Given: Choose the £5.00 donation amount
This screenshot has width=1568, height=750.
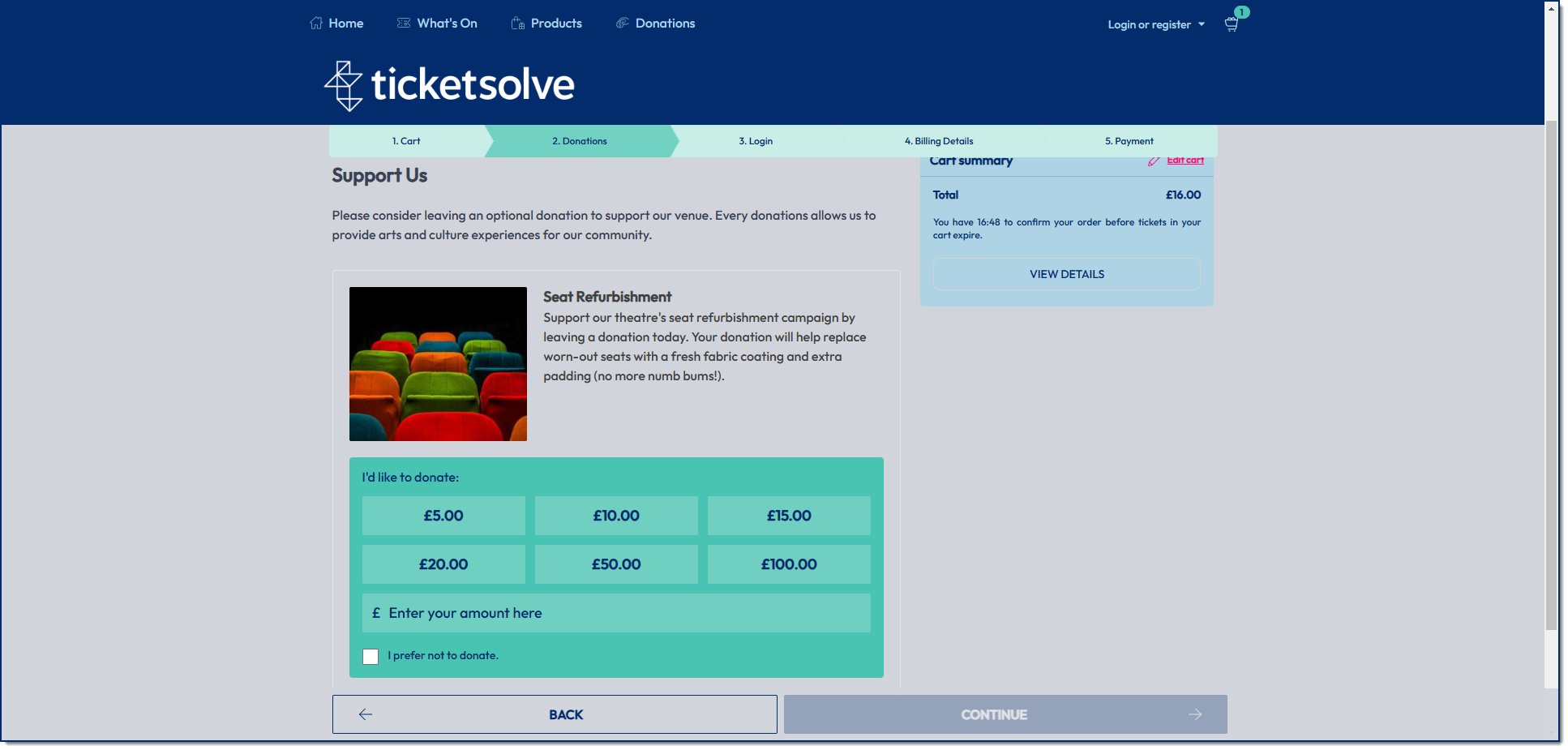Looking at the screenshot, I should tap(443, 516).
